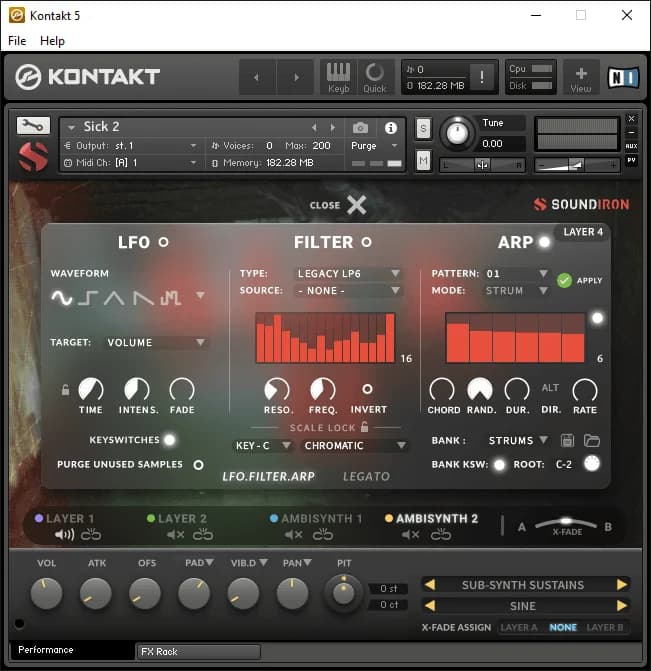Toggle Purge Unused Samples option
The image size is (651, 671).
[198, 465]
